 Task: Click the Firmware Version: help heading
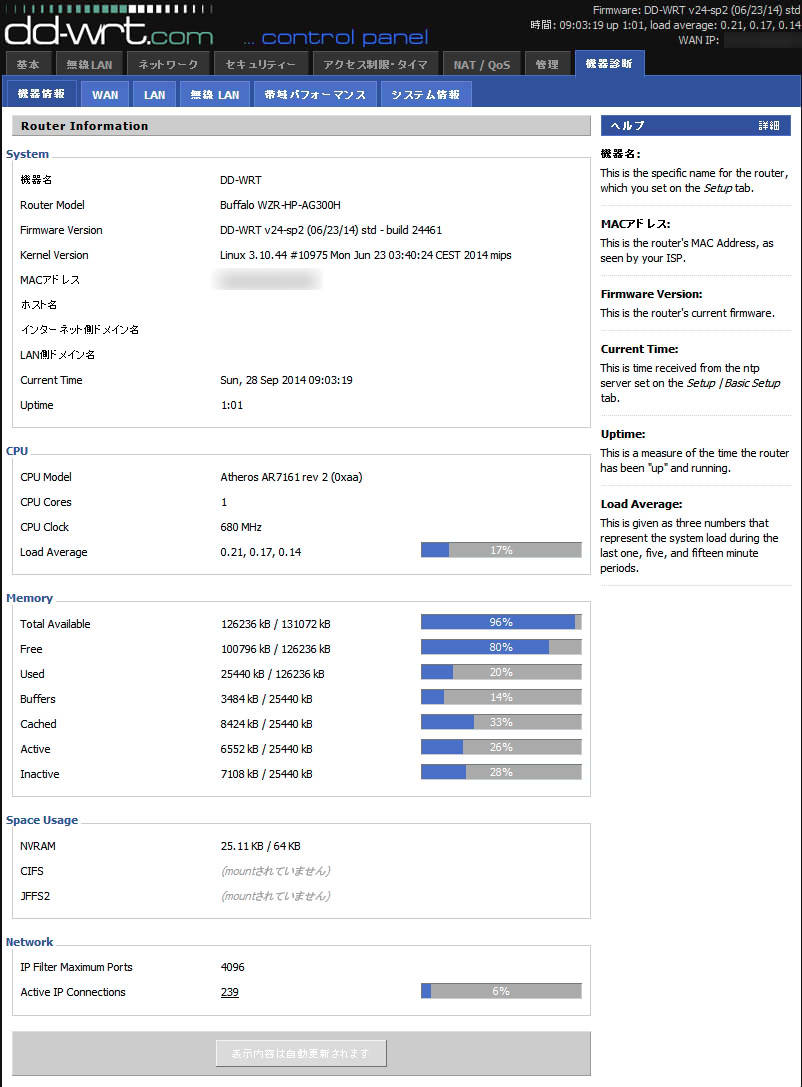[651, 294]
